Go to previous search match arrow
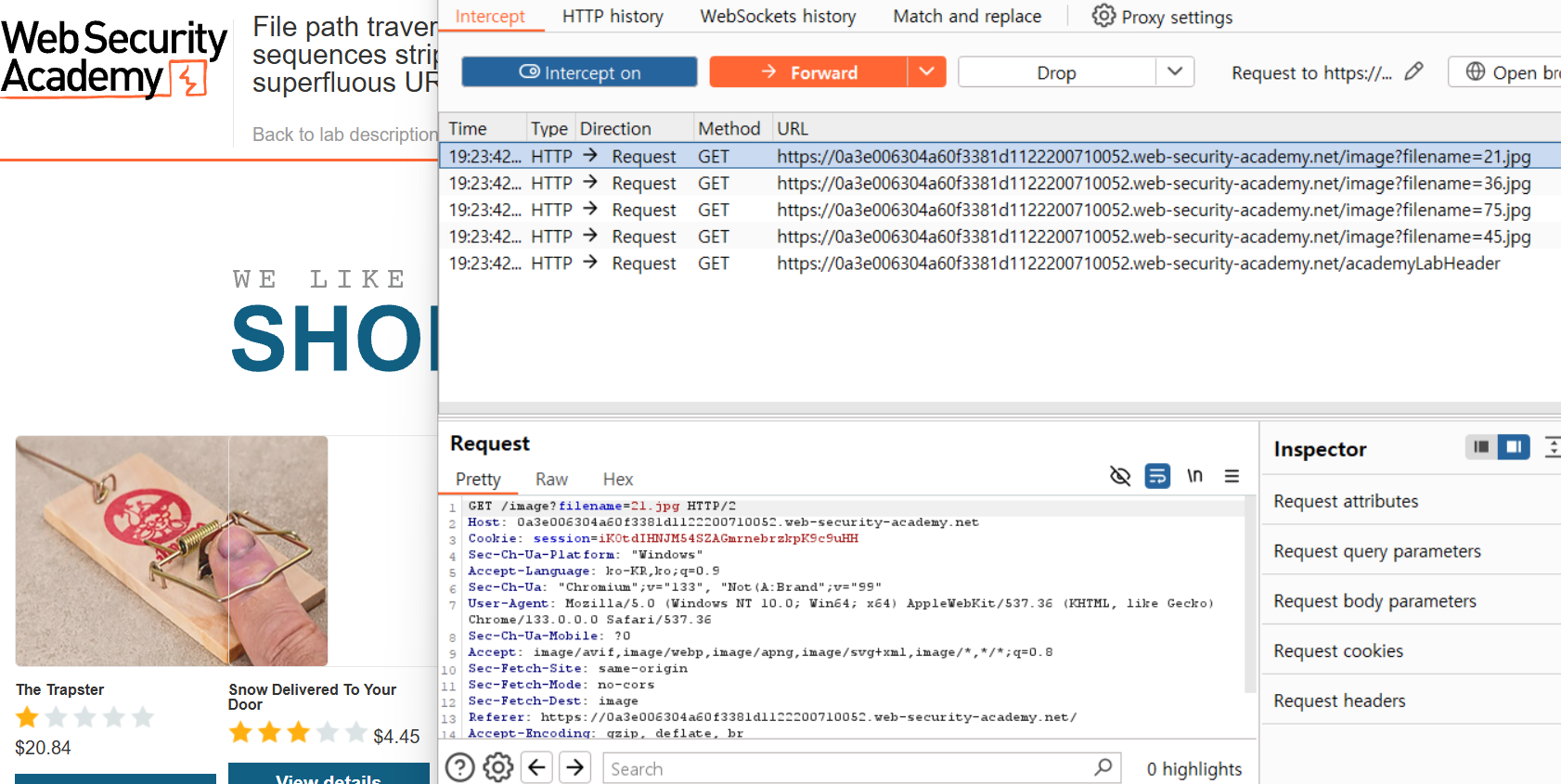Screen dimensions: 1561x784 [537, 767]
